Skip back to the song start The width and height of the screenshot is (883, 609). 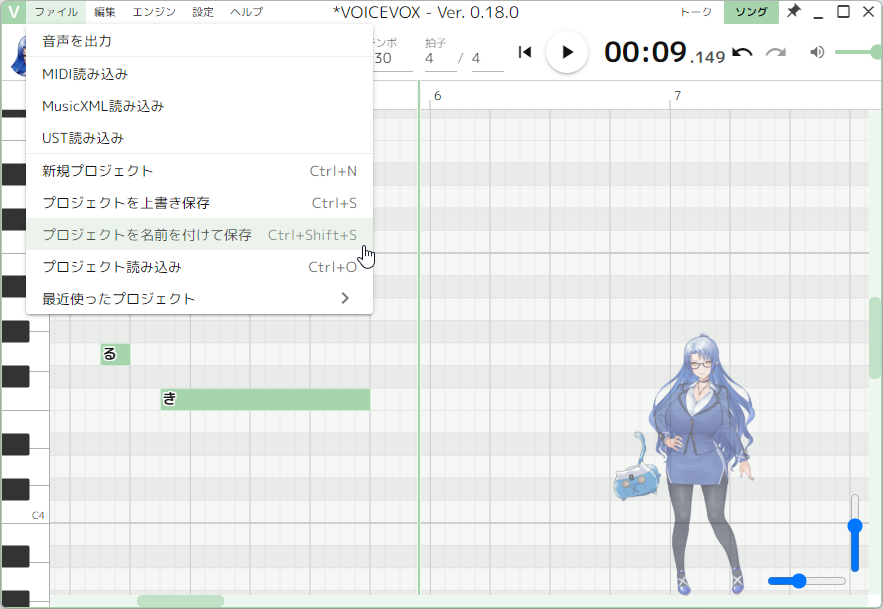(x=524, y=52)
